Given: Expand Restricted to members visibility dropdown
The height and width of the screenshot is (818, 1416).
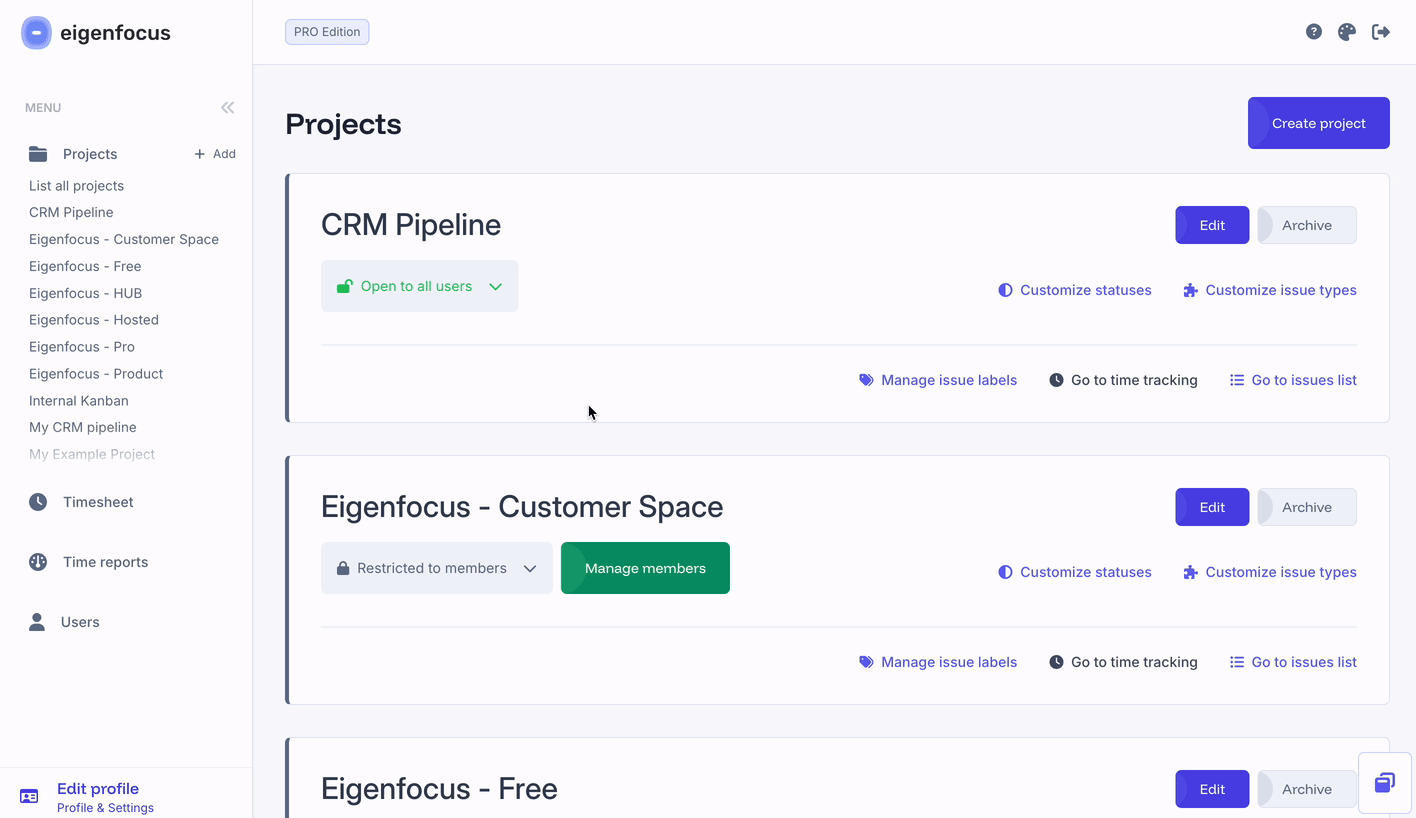Looking at the screenshot, I should 530,567.
